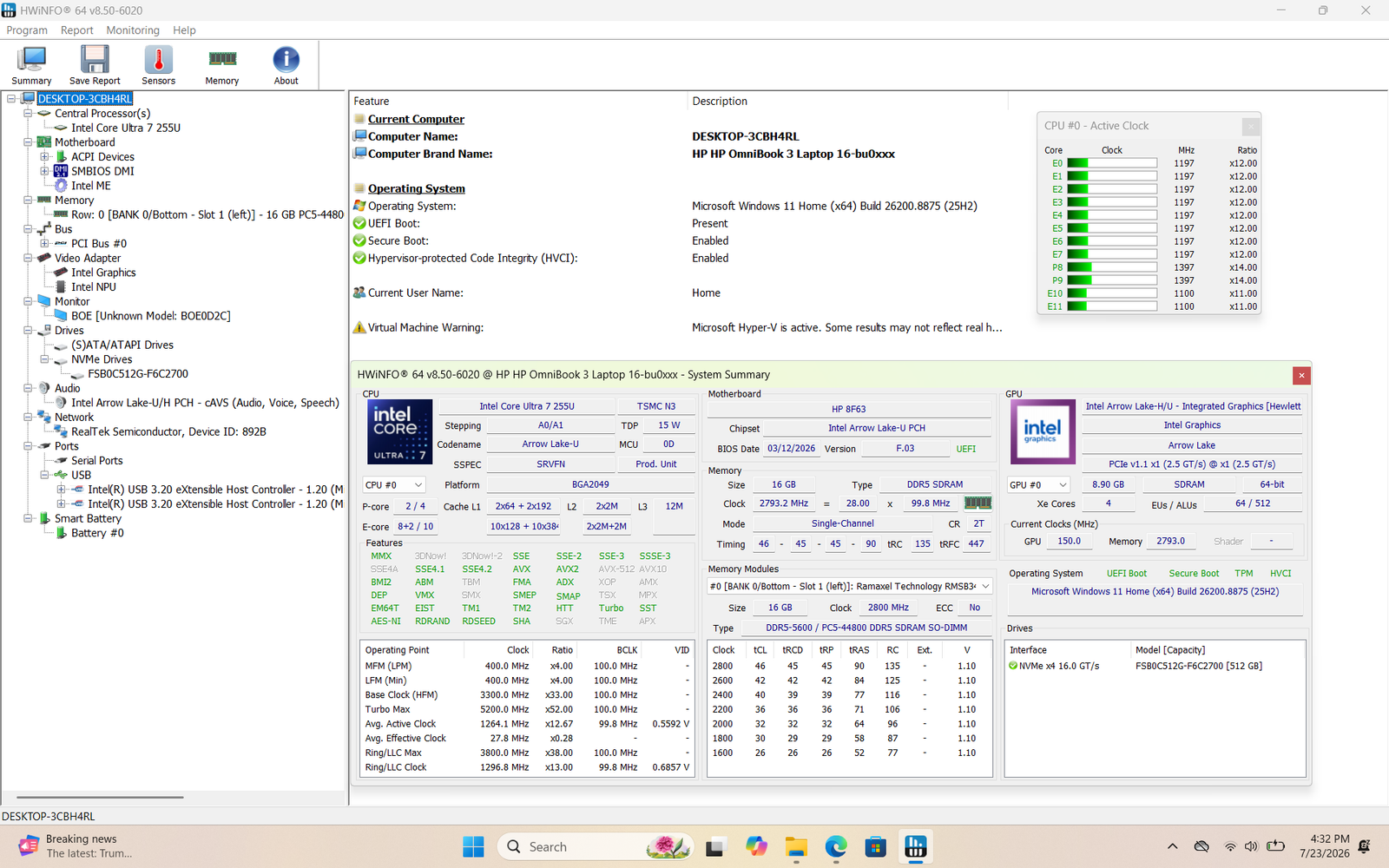Select the FSB0C512G-F6C2700 drive in tree

[x=138, y=374]
